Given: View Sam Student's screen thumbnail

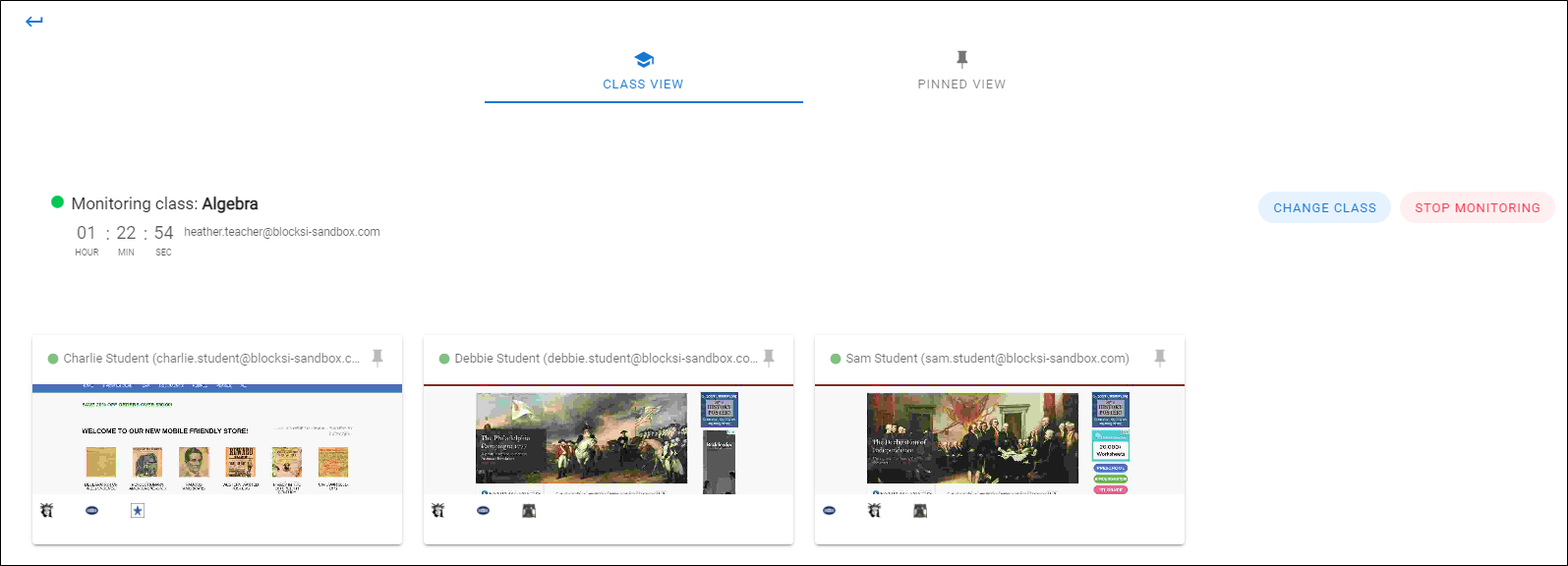Looking at the screenshot, I should tap(1000, 439).
